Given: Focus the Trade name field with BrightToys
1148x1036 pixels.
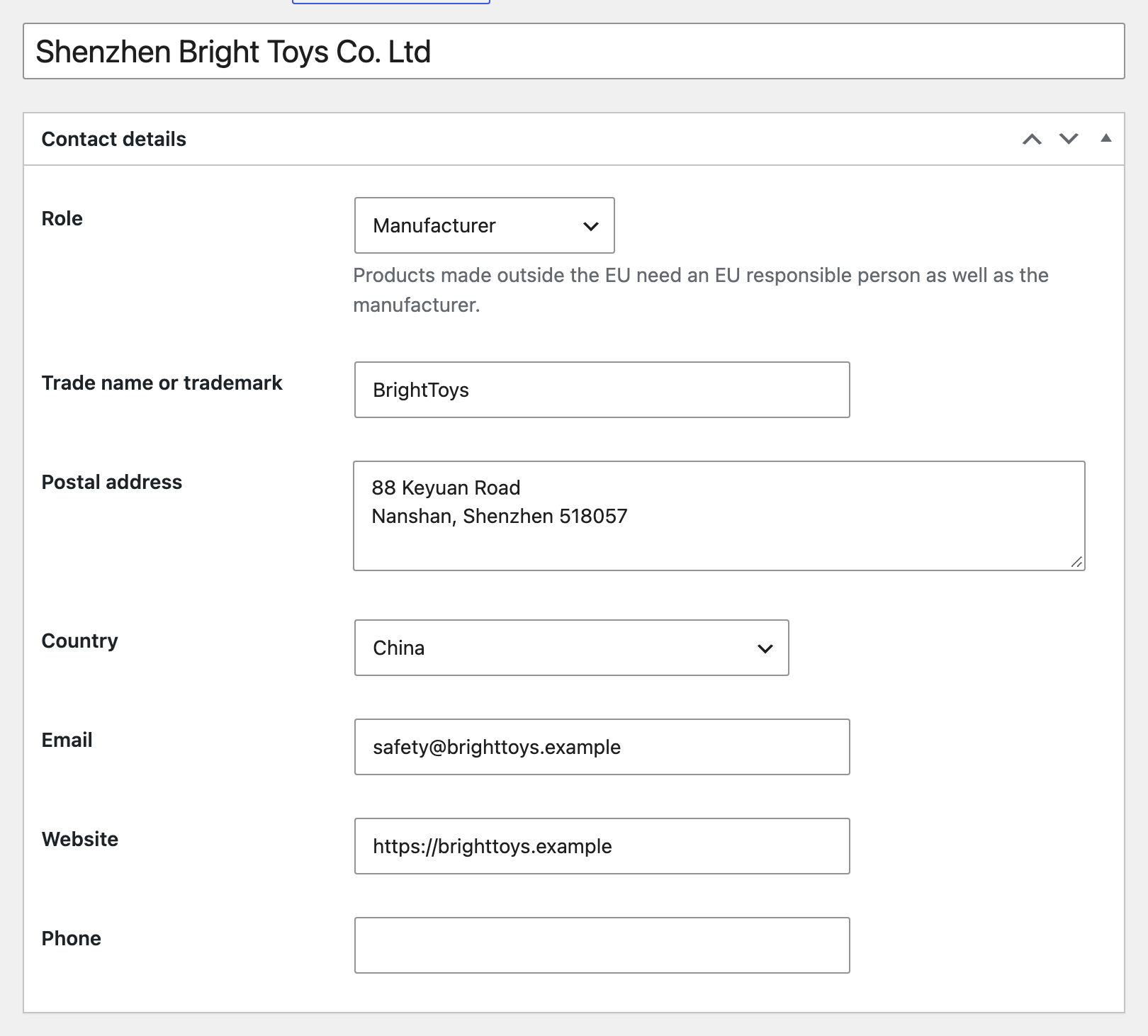Looking at the screenshot, I should pos(602,390).
